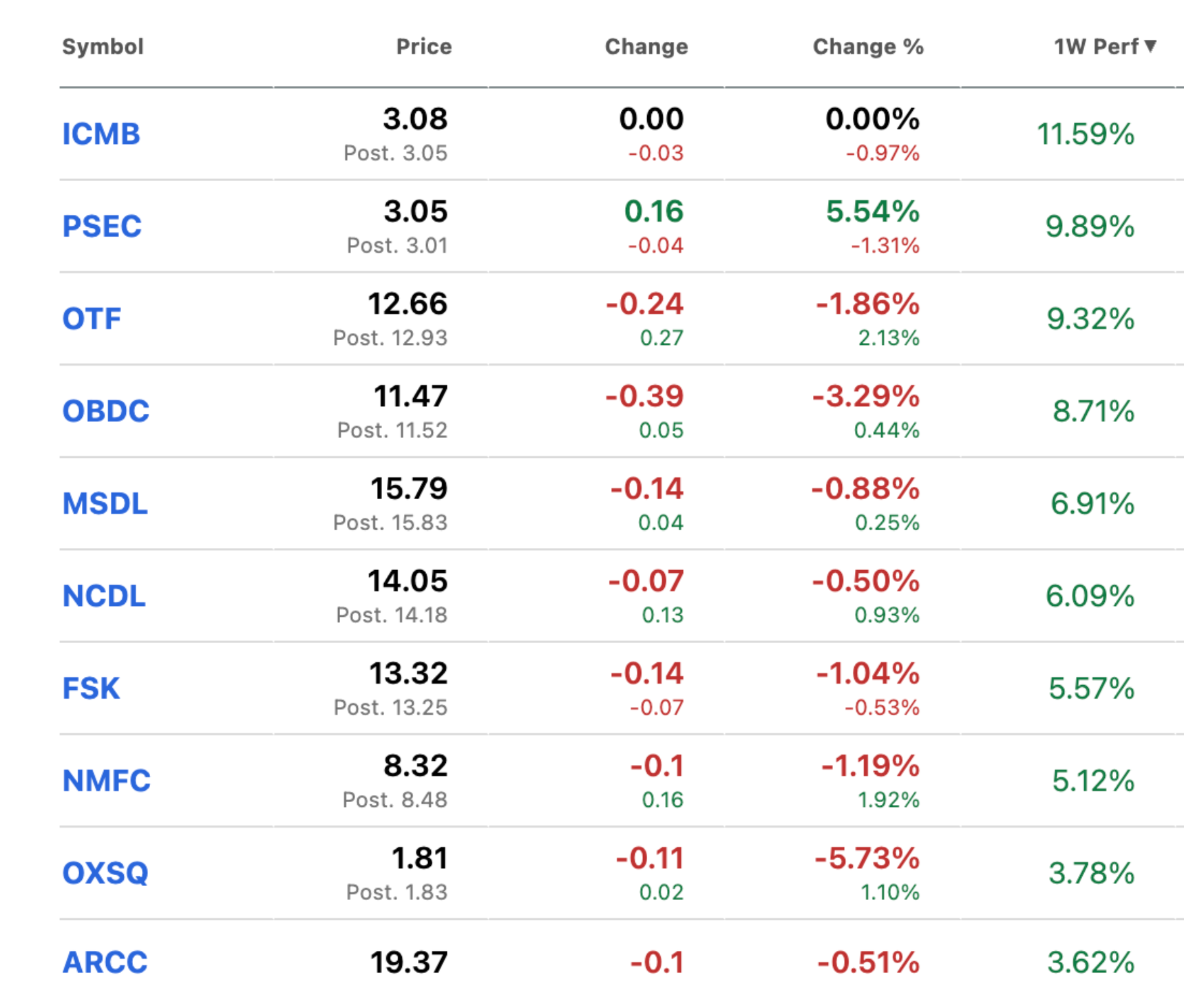Image resolution: width=1184 pixels, height=1008 pixels.
Task: Open the FSK ticker symbol link
Action: pyautogui.click(x=91, y=688)
